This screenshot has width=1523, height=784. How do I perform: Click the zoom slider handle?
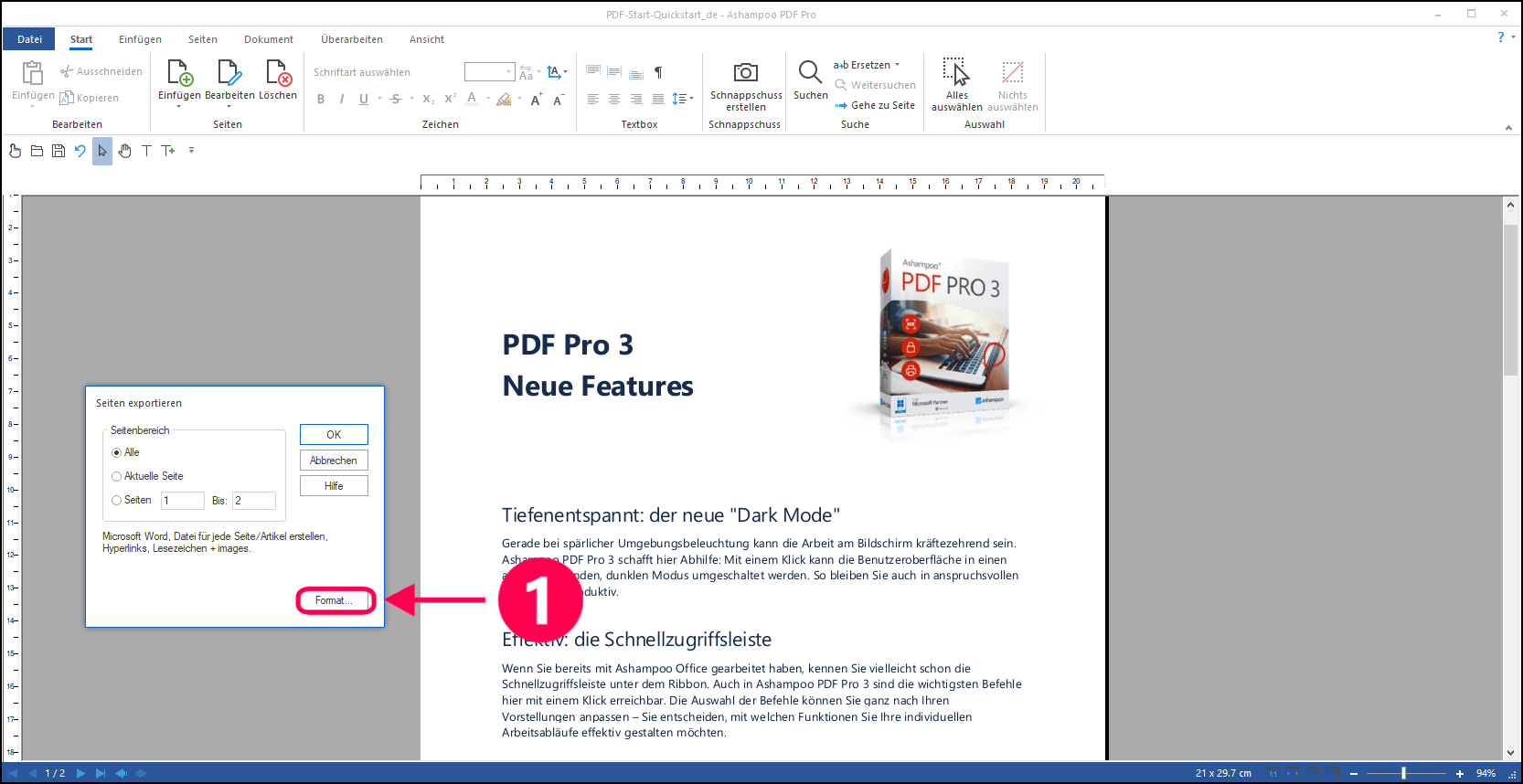(x=1403, y=773)
